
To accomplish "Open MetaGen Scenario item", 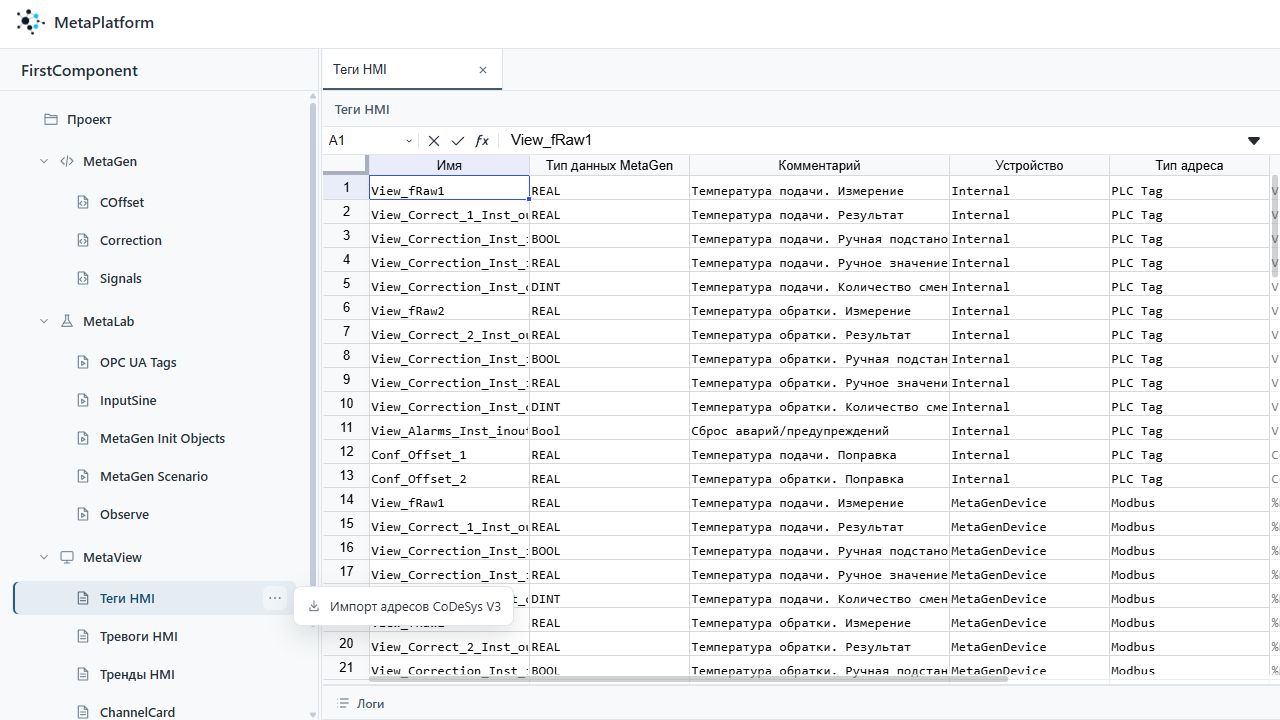I will tap(155, 477).
